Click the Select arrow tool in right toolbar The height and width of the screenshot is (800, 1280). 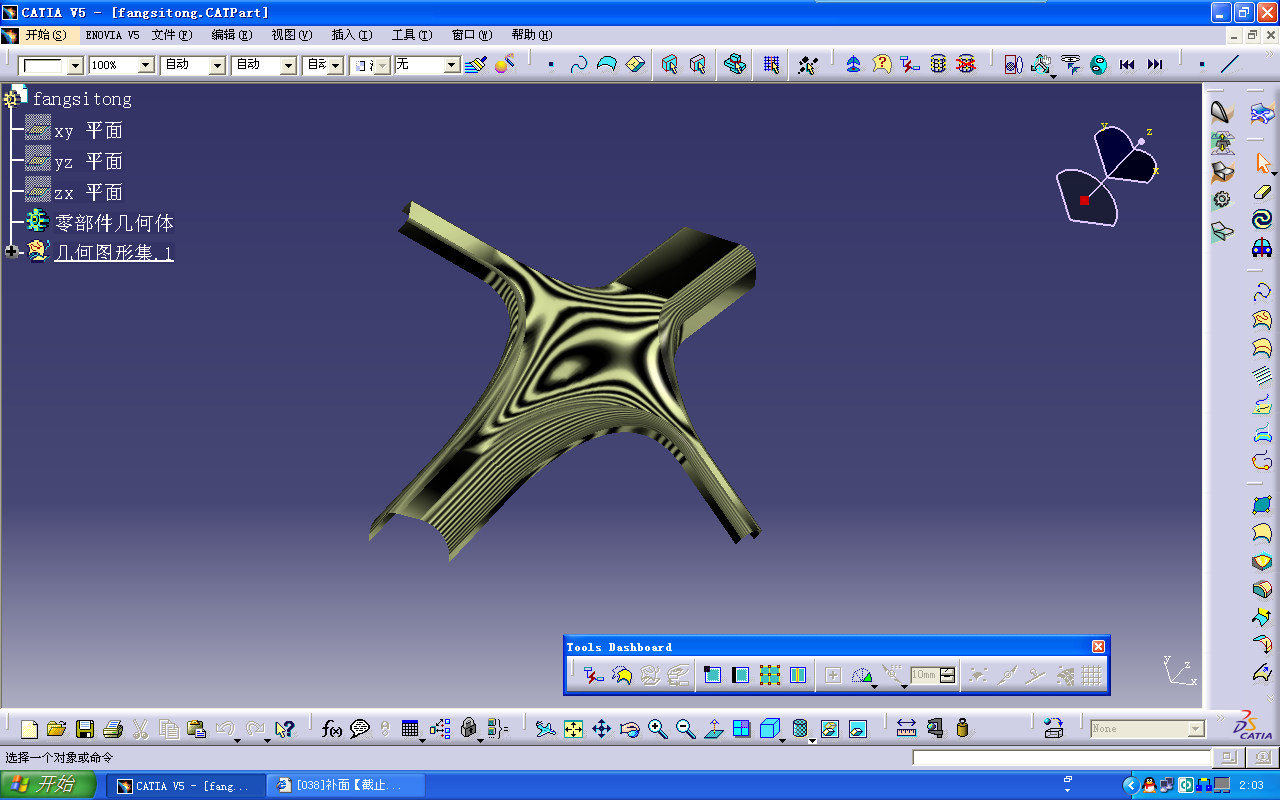(x=1262, y=163)
